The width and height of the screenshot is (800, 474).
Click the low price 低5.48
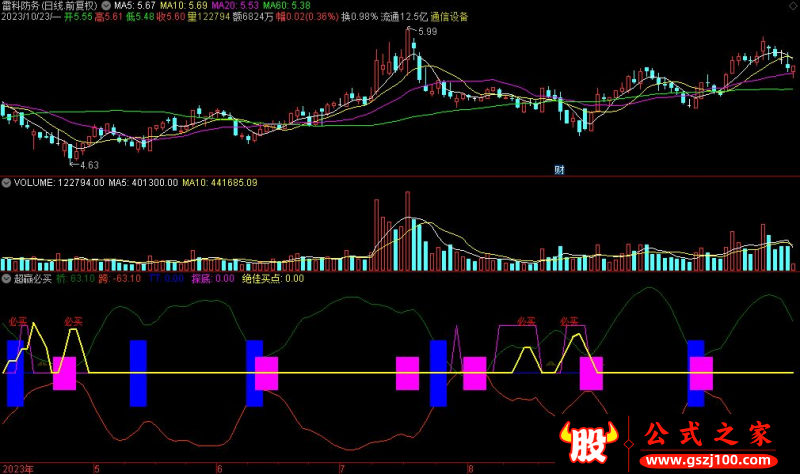[x=140, y=17]
